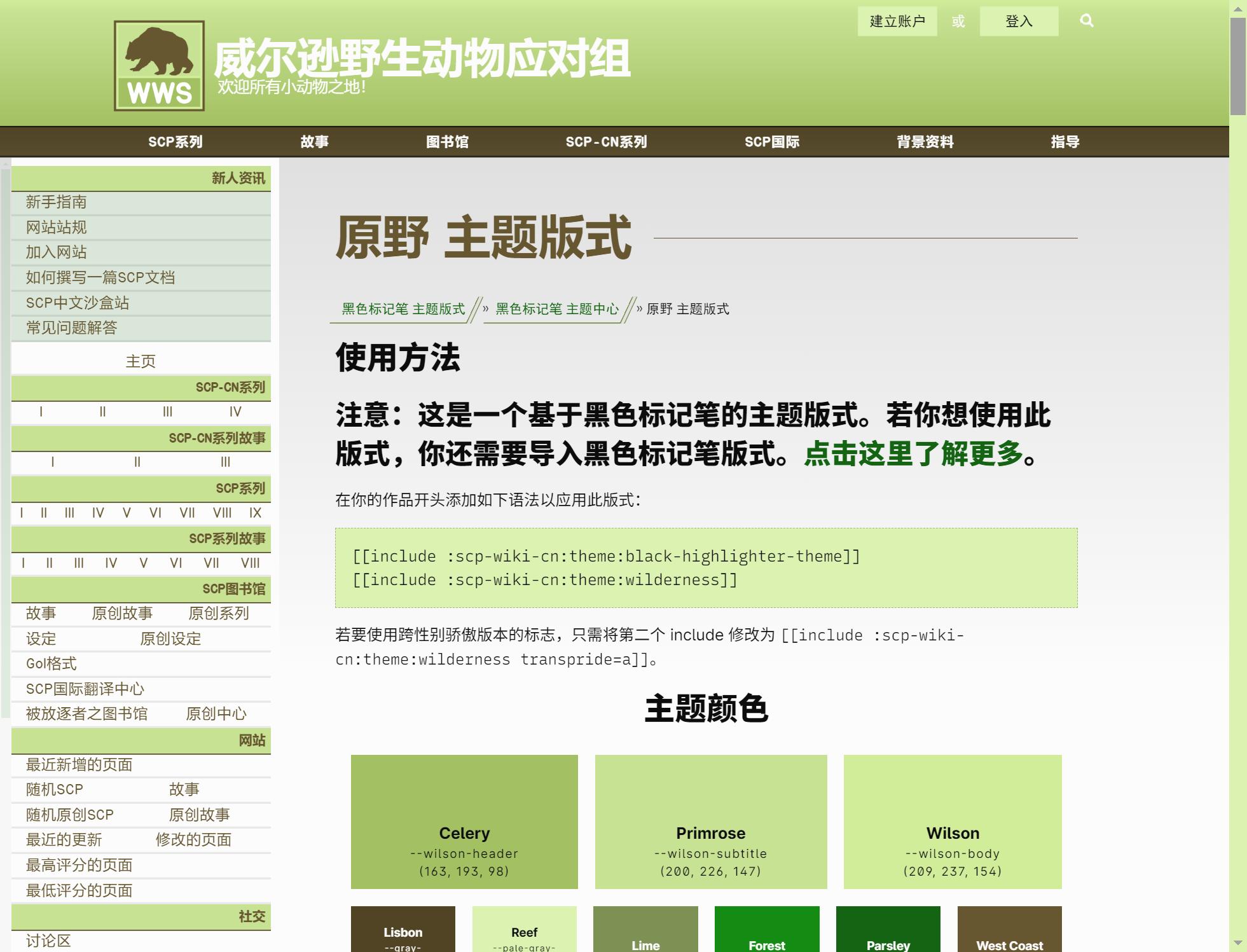Open the 图书馆 top menu

coord(447,142)
